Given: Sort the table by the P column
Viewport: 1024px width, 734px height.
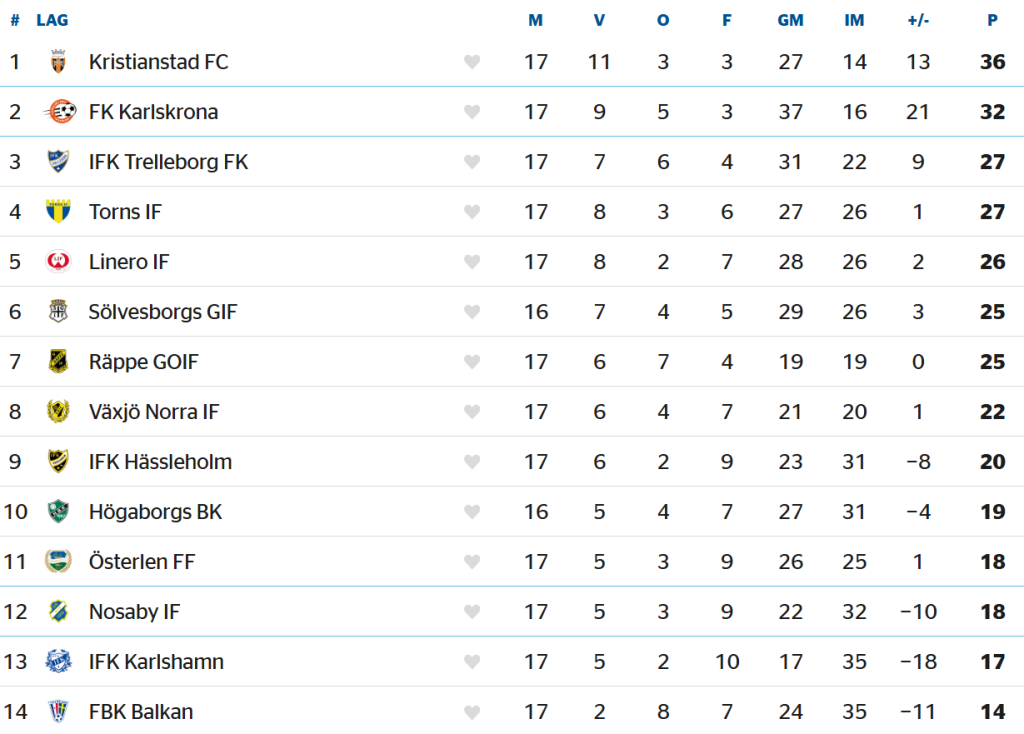Looking at the screenshot, I should (x=992, y=20).
